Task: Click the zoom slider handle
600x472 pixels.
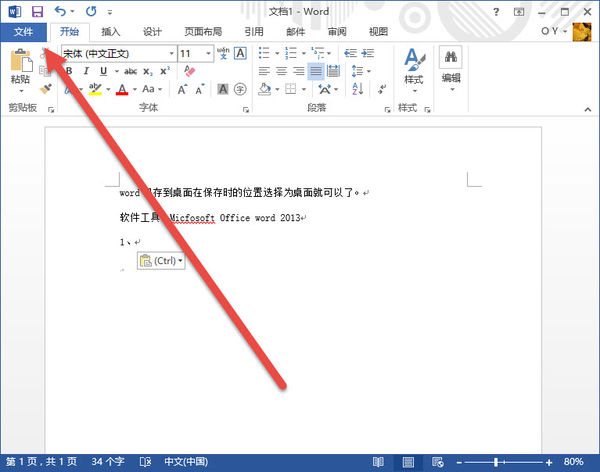Action: pyautogui.click(x=496, y=462)
